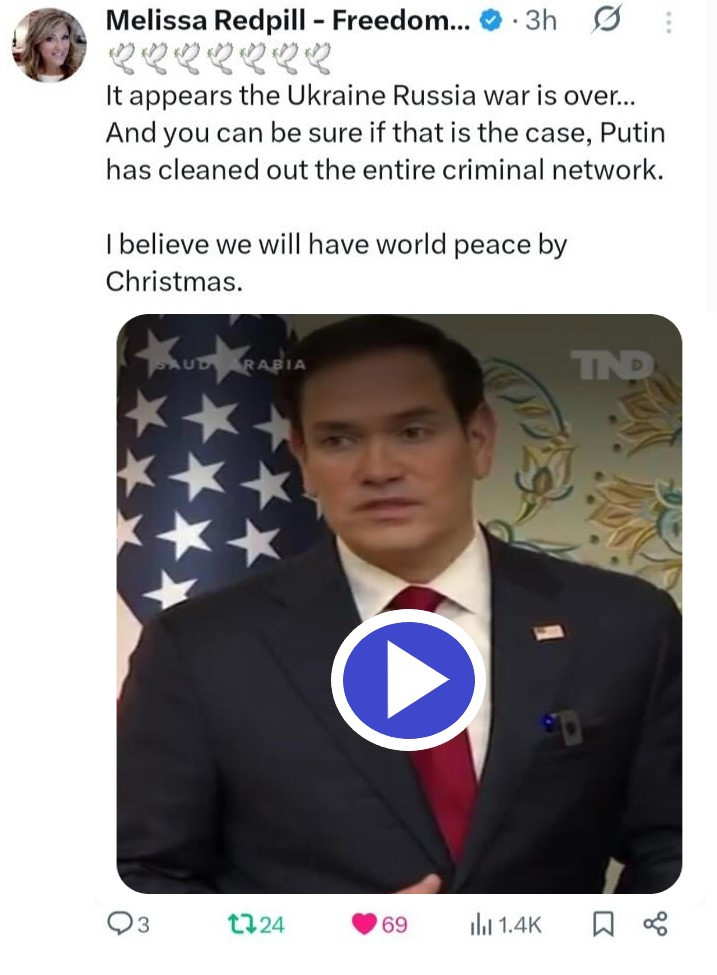Open the share icon
This screenshot has width=717, height=975.
pos(655,924)
